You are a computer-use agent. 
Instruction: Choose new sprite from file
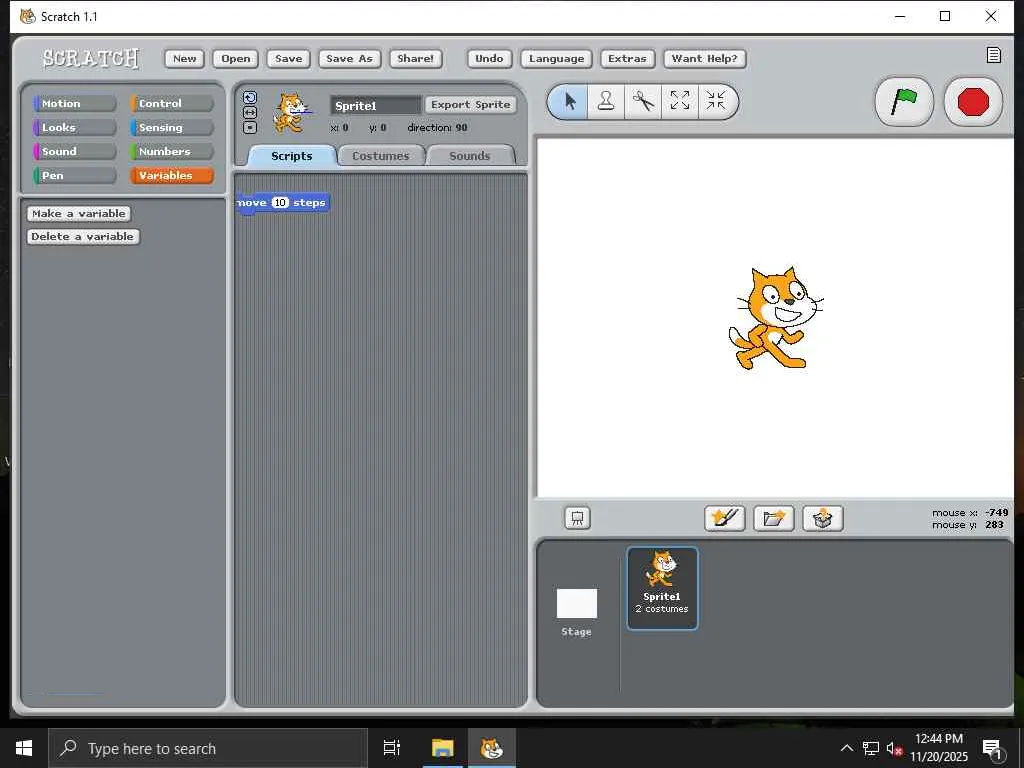[774, 519]
